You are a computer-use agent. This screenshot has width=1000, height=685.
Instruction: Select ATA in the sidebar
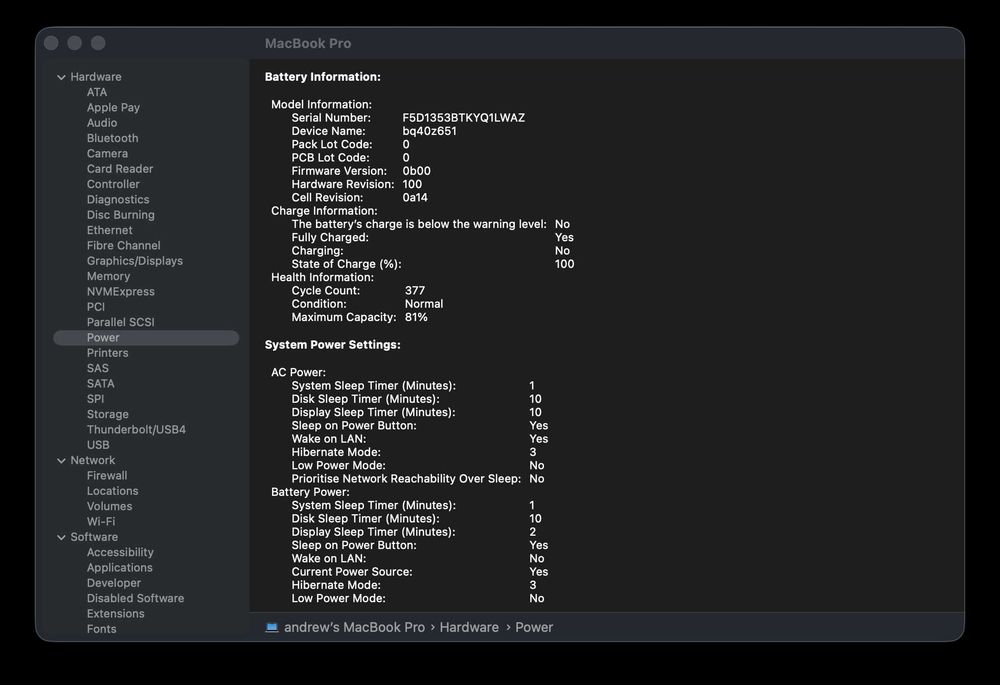tap(97, 92)
